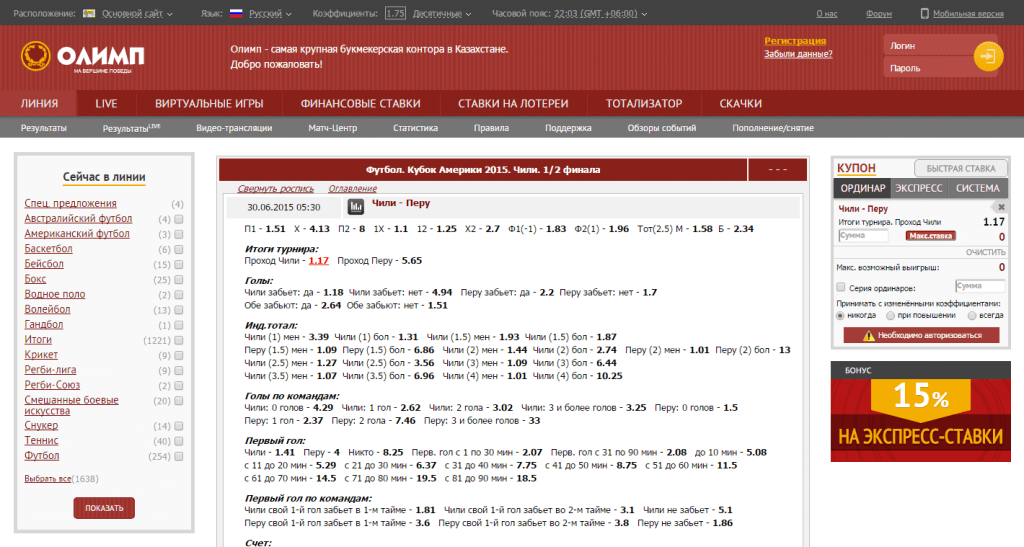This screenshot has height=547, width=1024.
Task: Open ВИРТУАЛЬНЫЕ ИГРЫ tab
Action: 209,103
